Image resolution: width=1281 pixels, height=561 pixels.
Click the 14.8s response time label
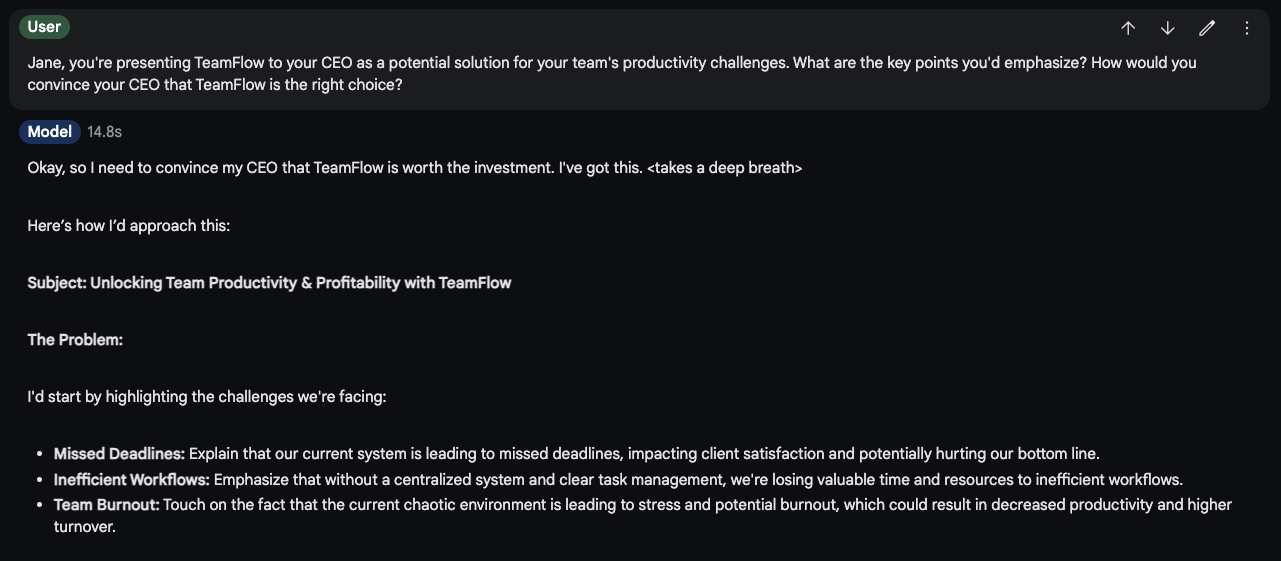pos(104,132)
